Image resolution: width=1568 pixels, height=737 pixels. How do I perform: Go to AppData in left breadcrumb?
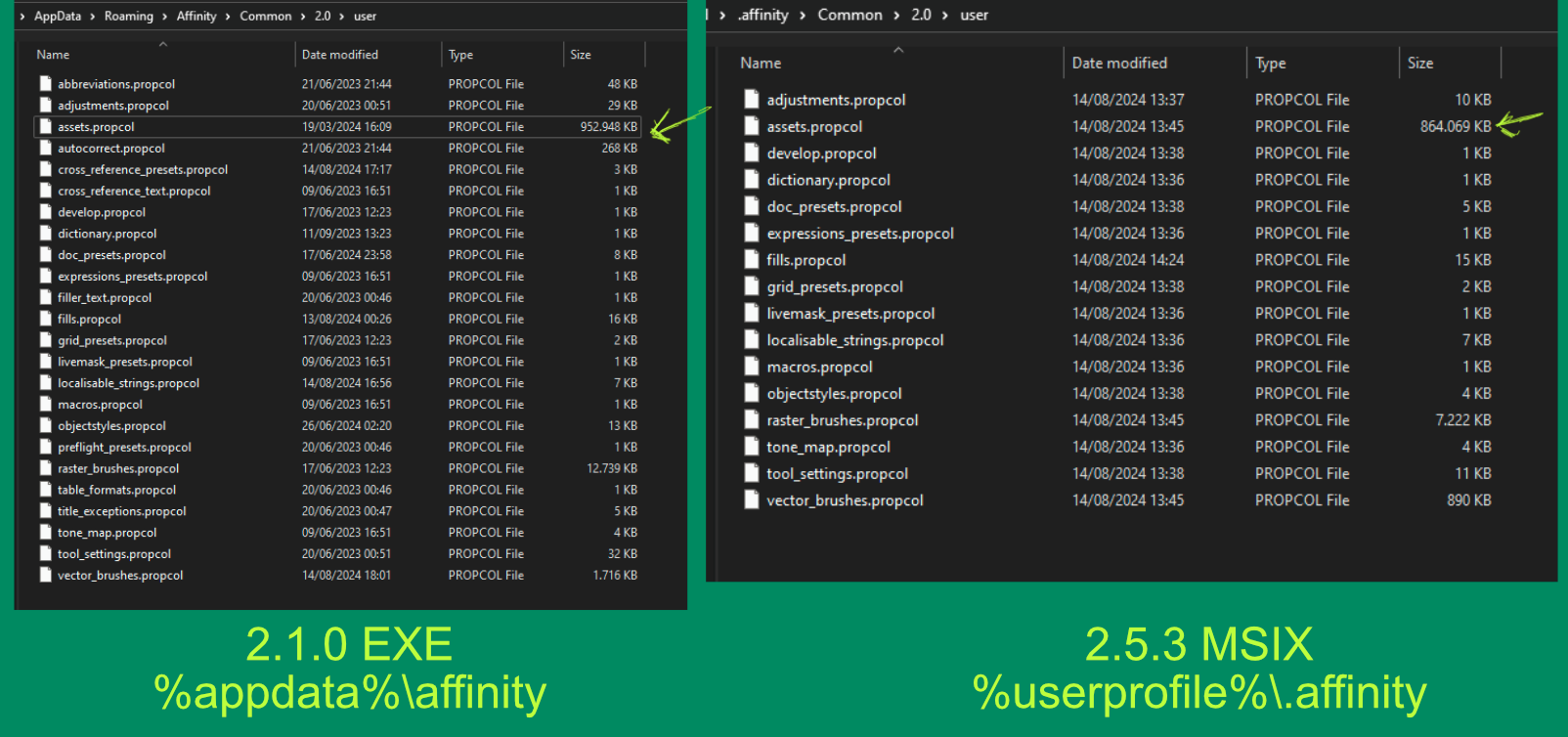point(58,17)
